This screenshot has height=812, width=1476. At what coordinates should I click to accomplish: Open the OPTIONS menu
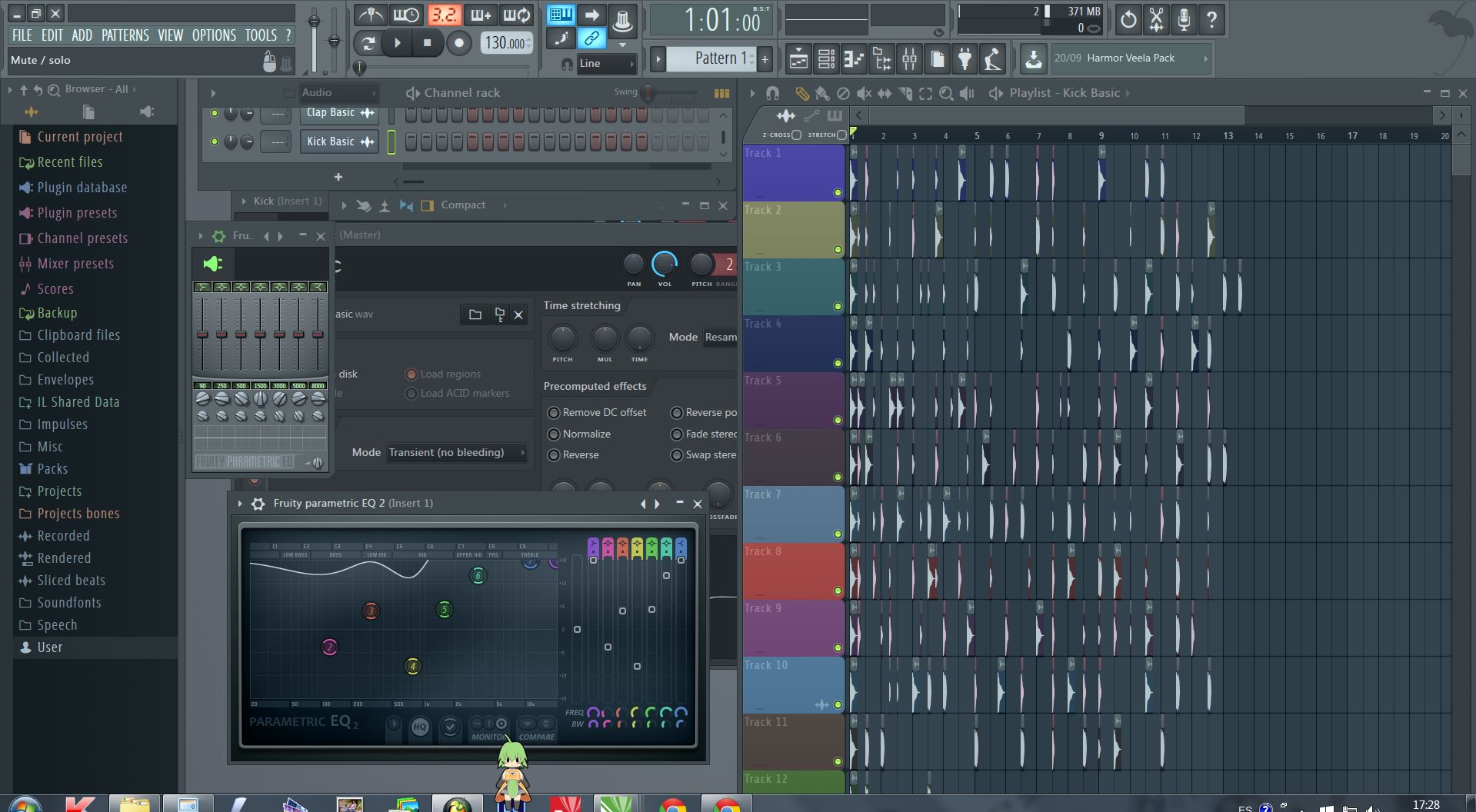[214, 35]
